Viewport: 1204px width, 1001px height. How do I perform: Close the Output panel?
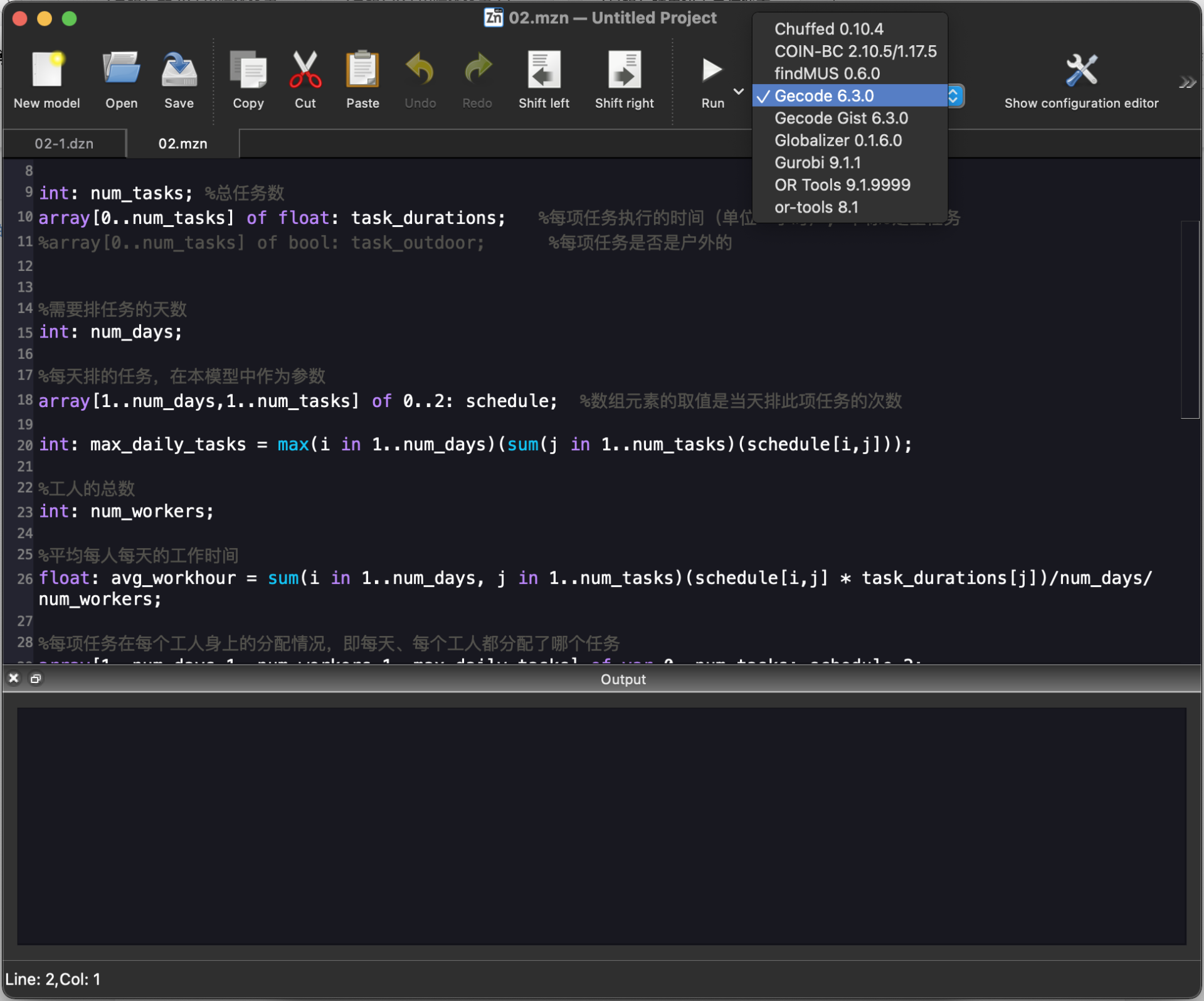pyautogui.click(x=14, y=679)
